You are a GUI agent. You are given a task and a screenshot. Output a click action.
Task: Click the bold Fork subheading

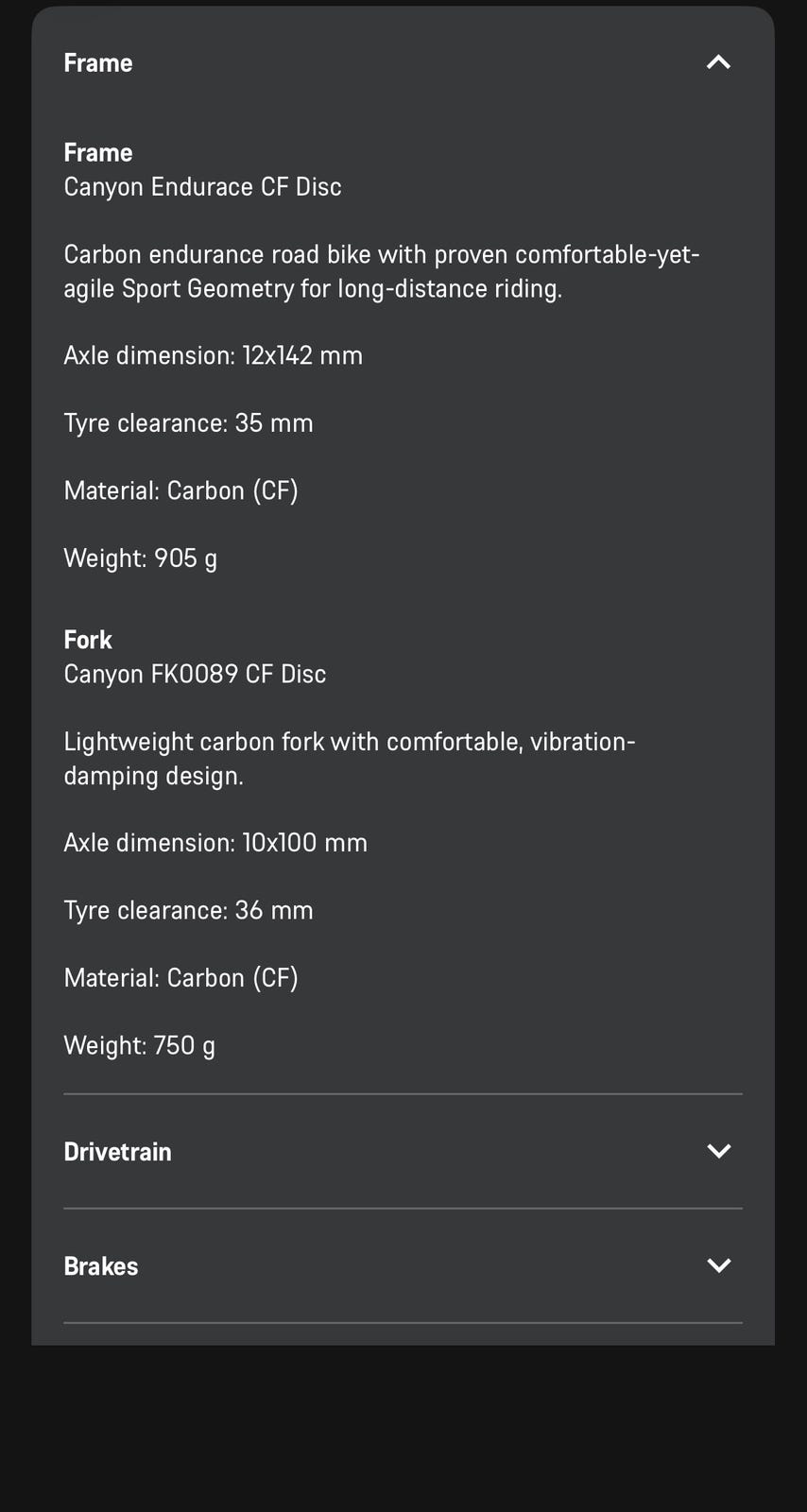click(x=88, y=640)
